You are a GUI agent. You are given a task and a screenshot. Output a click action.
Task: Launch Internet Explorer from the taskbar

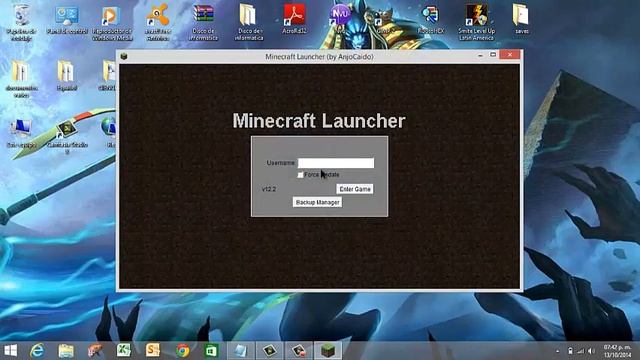[x=37, y=350]
